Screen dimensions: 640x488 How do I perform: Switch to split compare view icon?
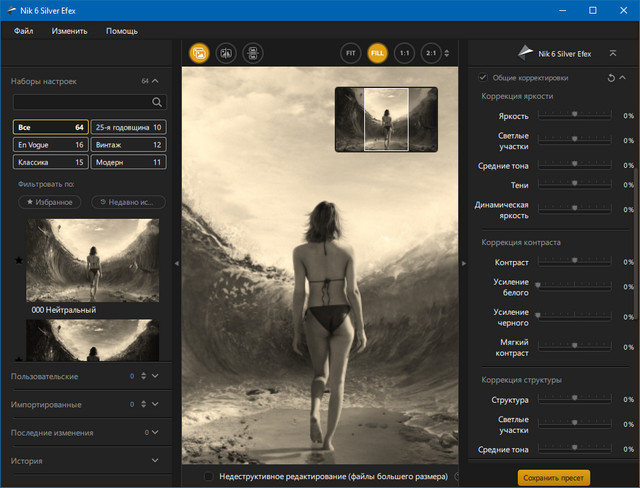[x=225, y=53]
